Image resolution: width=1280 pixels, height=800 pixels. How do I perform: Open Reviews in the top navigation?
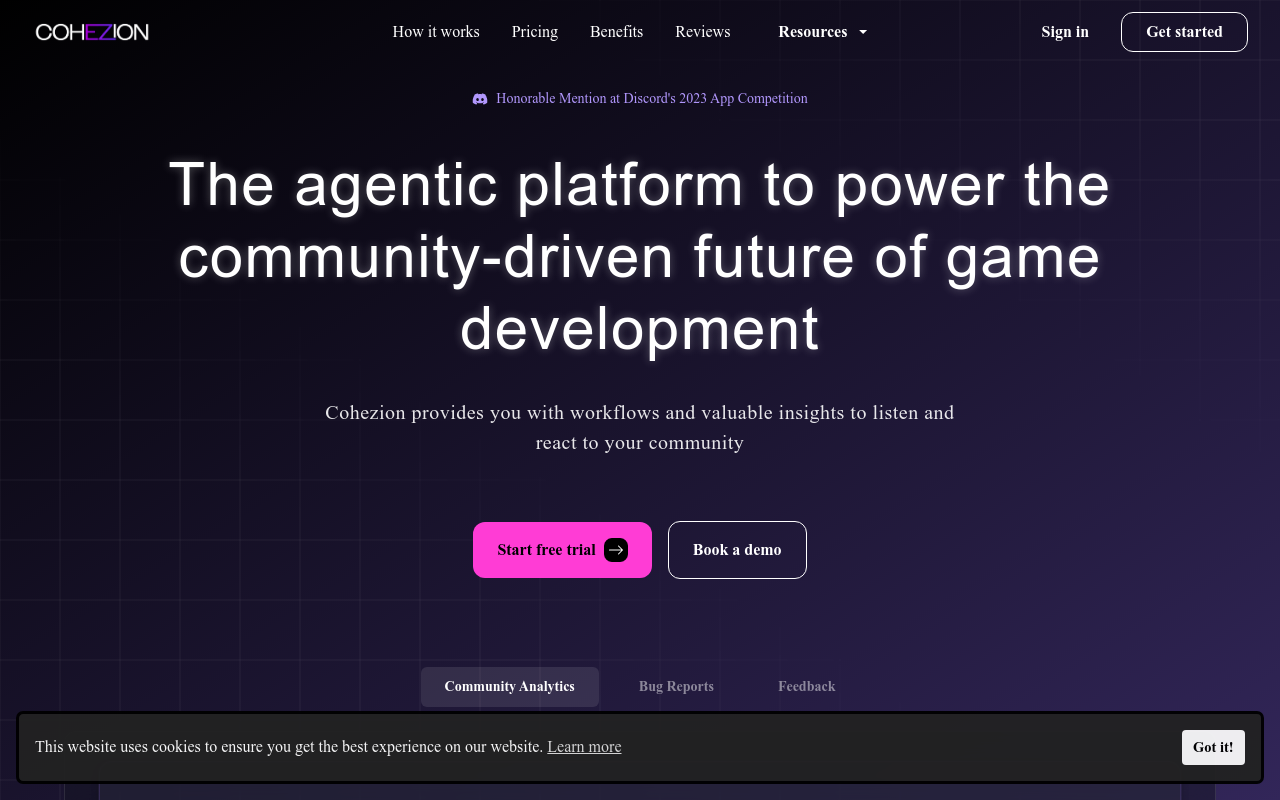pos(703,32)
